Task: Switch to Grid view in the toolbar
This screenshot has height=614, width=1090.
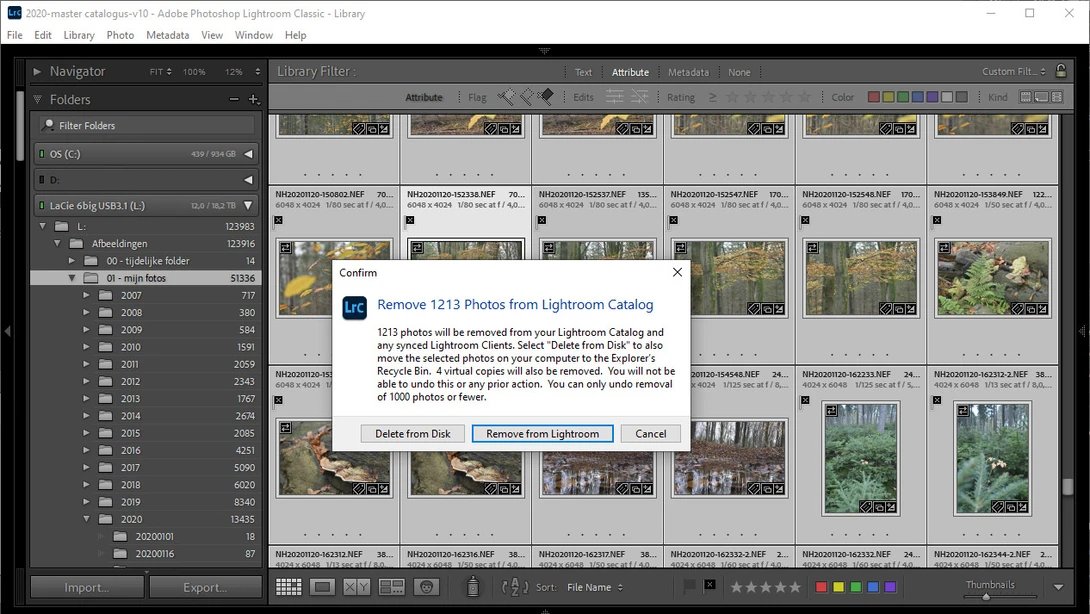Action: pos(288,587)
